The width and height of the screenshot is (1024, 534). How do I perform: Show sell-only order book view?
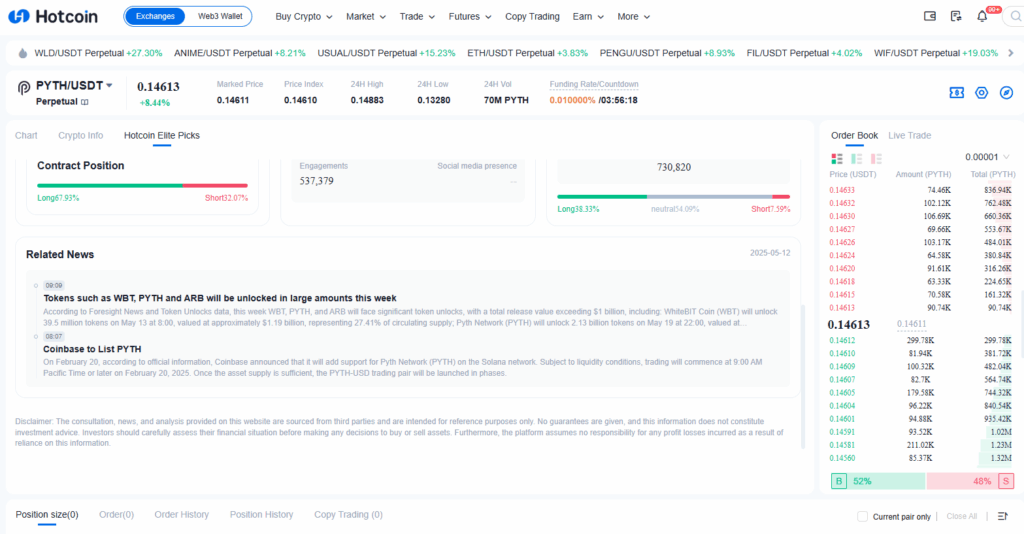point(876,159)
